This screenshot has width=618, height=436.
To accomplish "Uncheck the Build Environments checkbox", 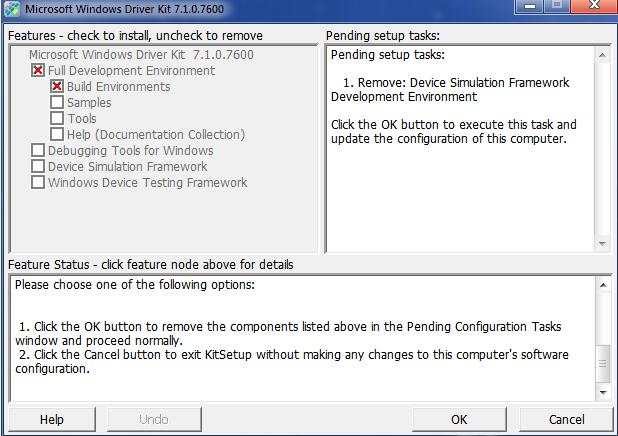I will (57, 87).
